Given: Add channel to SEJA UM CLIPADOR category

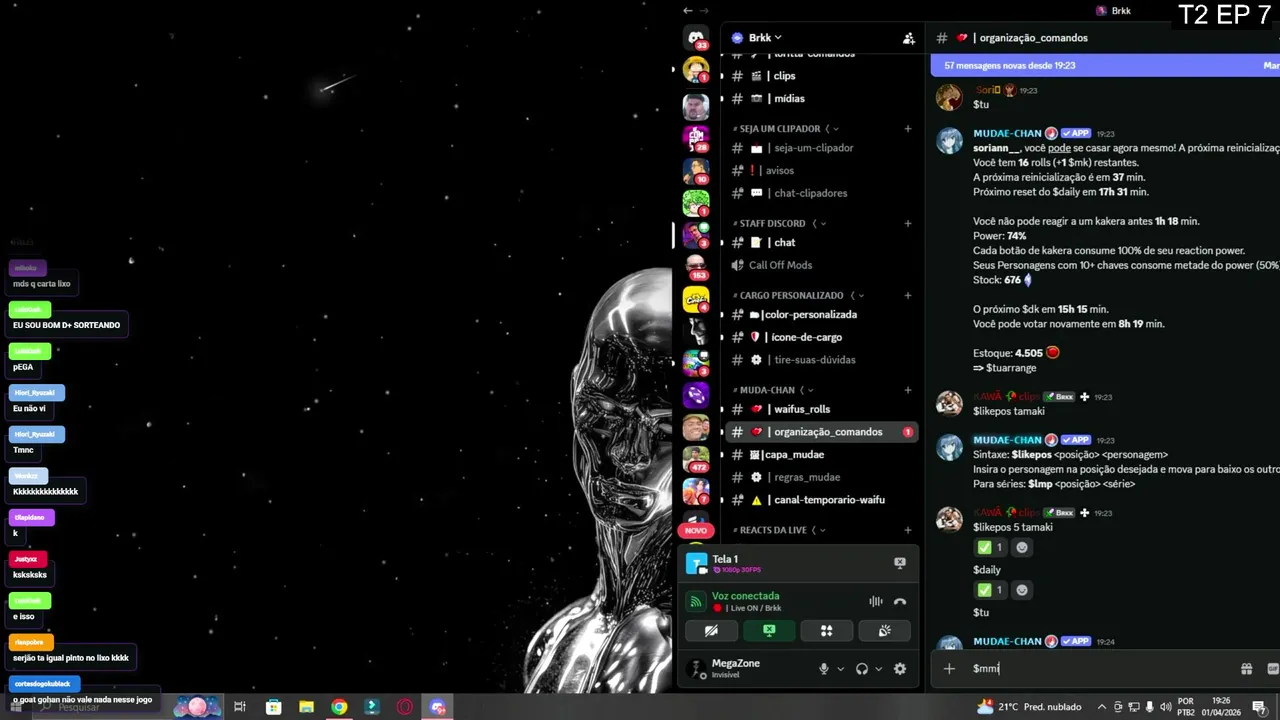Looking at the screenshot, I should (x=908, y=128).
